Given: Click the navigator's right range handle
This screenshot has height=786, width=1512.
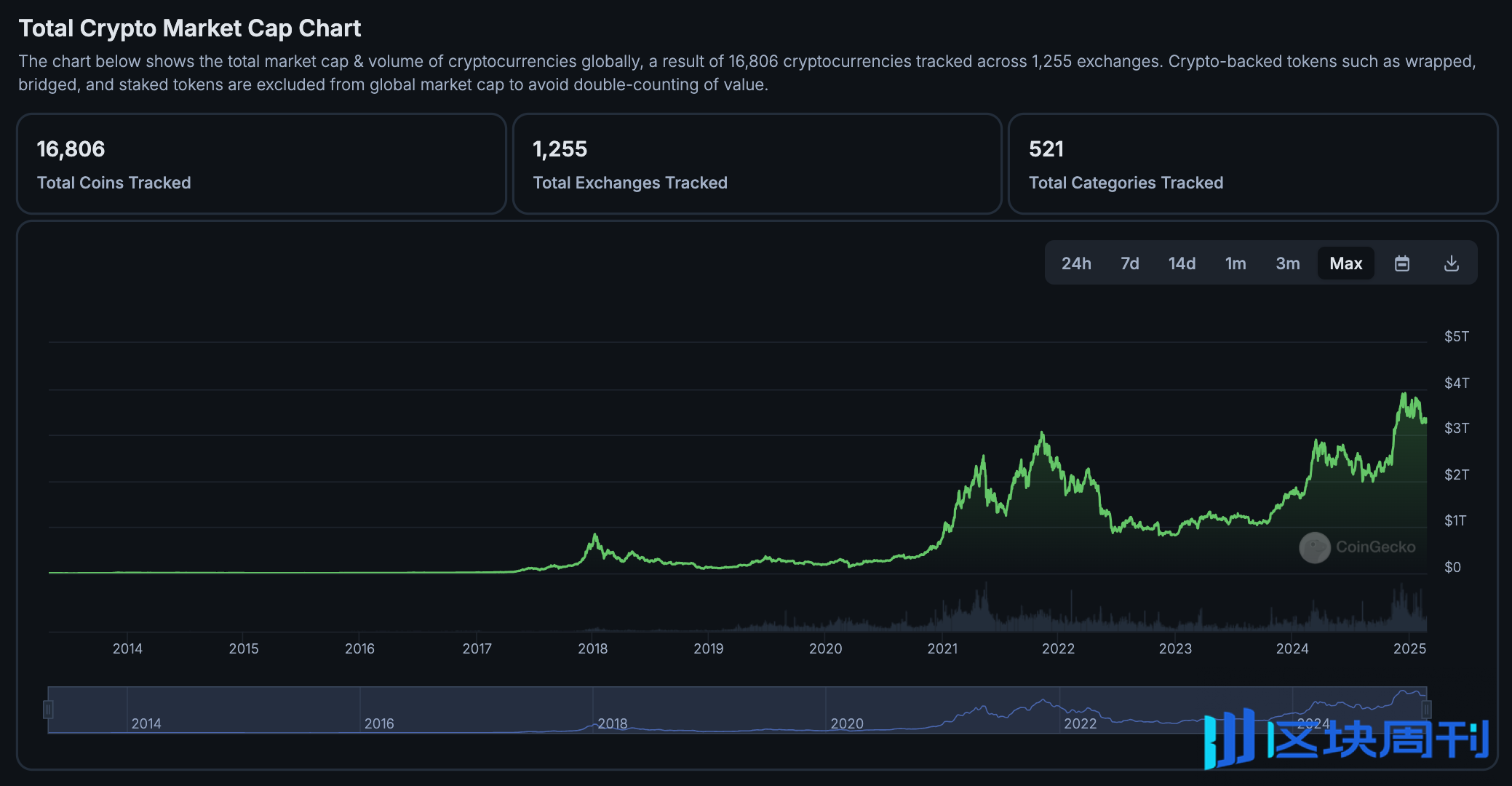Looking at the screenshot, I should point(1426,709).
